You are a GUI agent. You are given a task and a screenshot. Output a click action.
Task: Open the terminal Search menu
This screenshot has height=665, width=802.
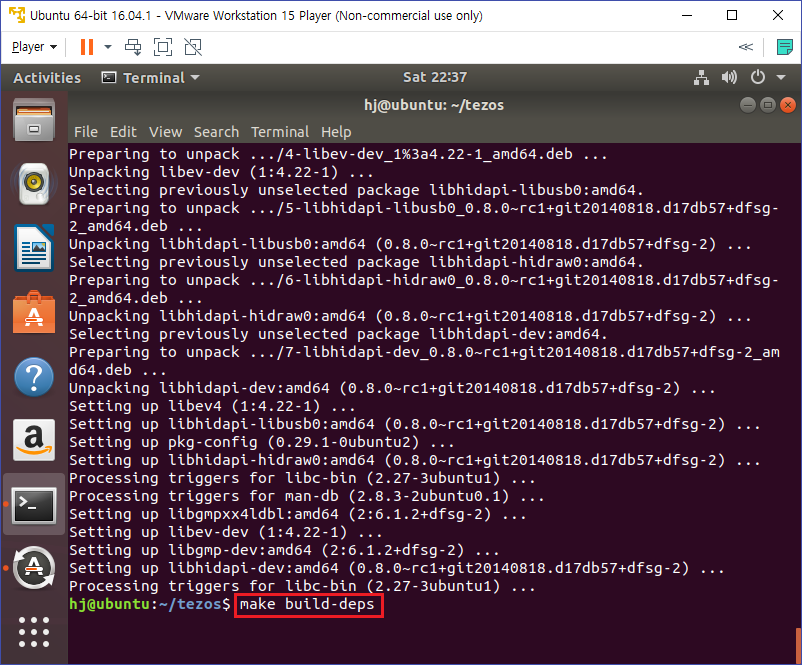(x=216, y=132)
